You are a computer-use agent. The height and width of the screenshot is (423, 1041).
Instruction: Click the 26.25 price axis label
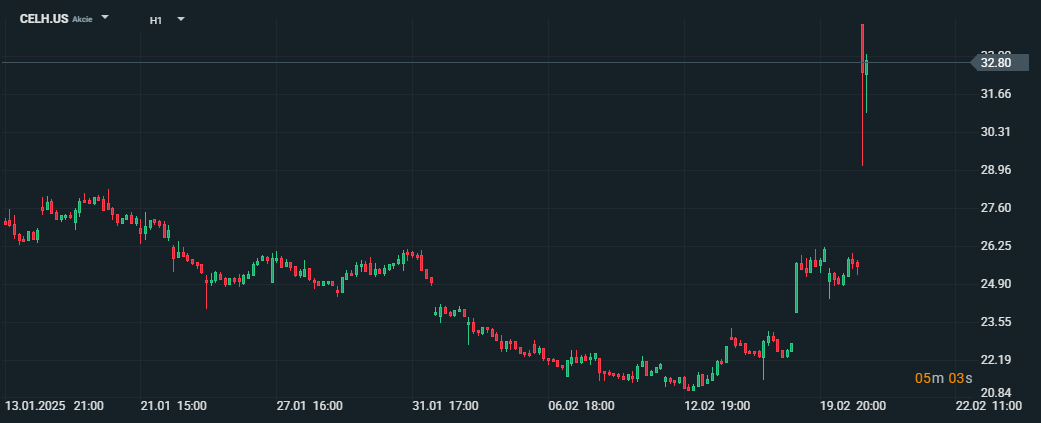tap(995, 246)
